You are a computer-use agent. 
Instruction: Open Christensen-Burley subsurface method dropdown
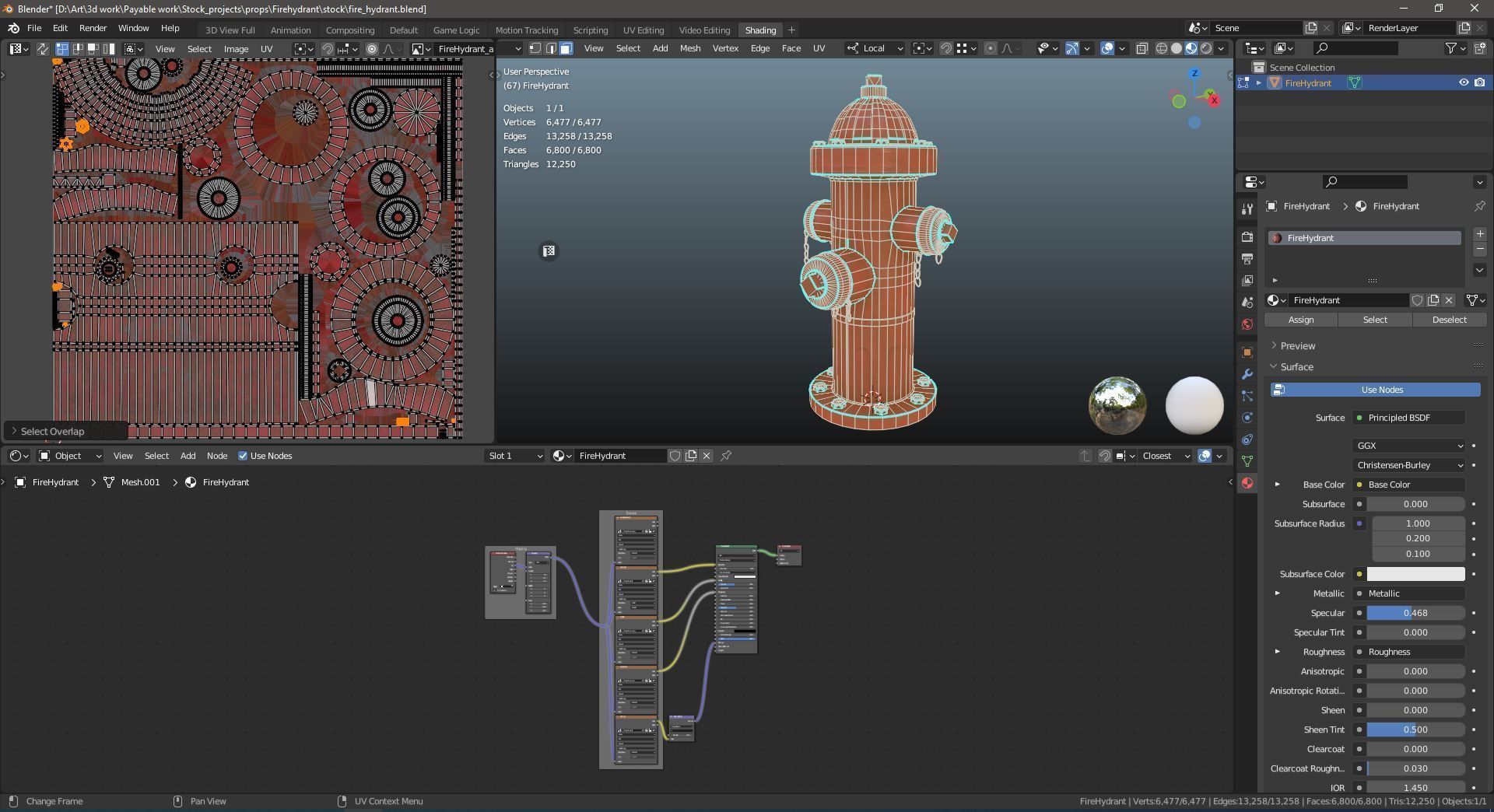click(1408, 465)
